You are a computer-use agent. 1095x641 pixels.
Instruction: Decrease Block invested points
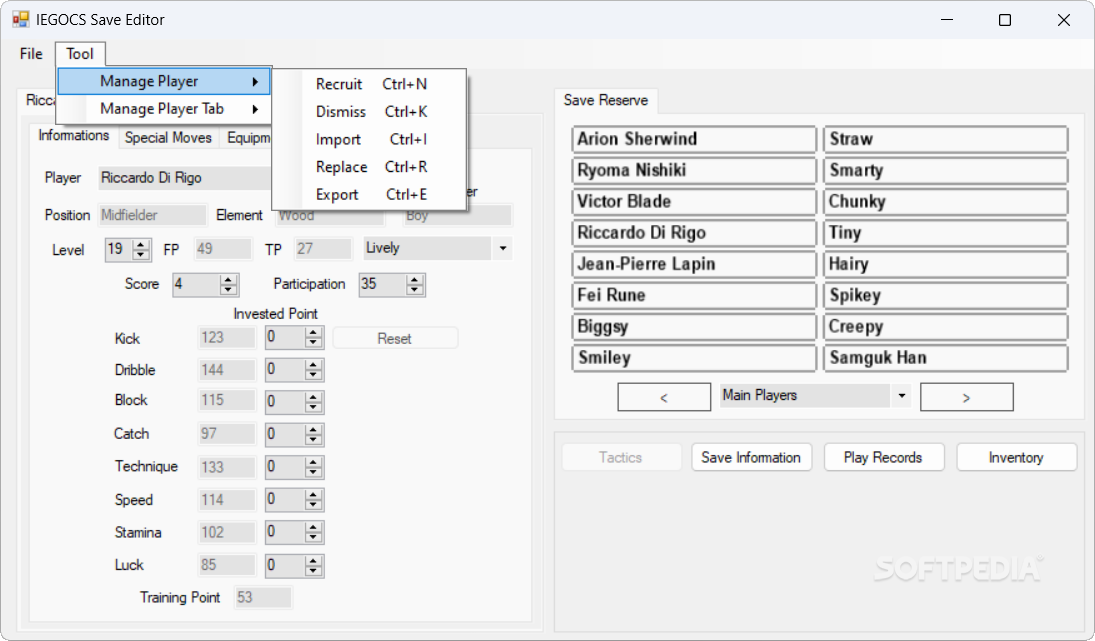coord(314,406)
